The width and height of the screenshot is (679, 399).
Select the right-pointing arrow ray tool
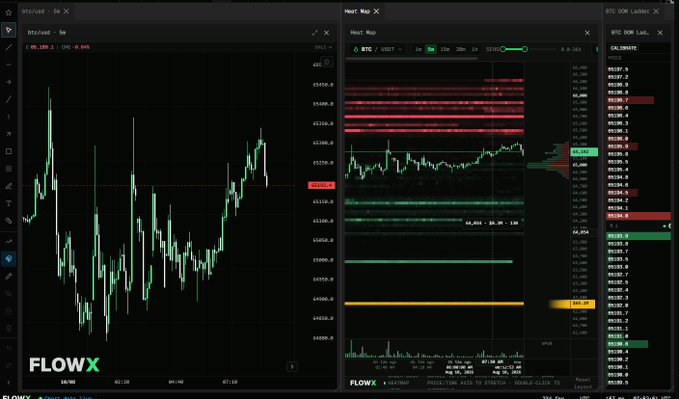[x=9, y=82]
